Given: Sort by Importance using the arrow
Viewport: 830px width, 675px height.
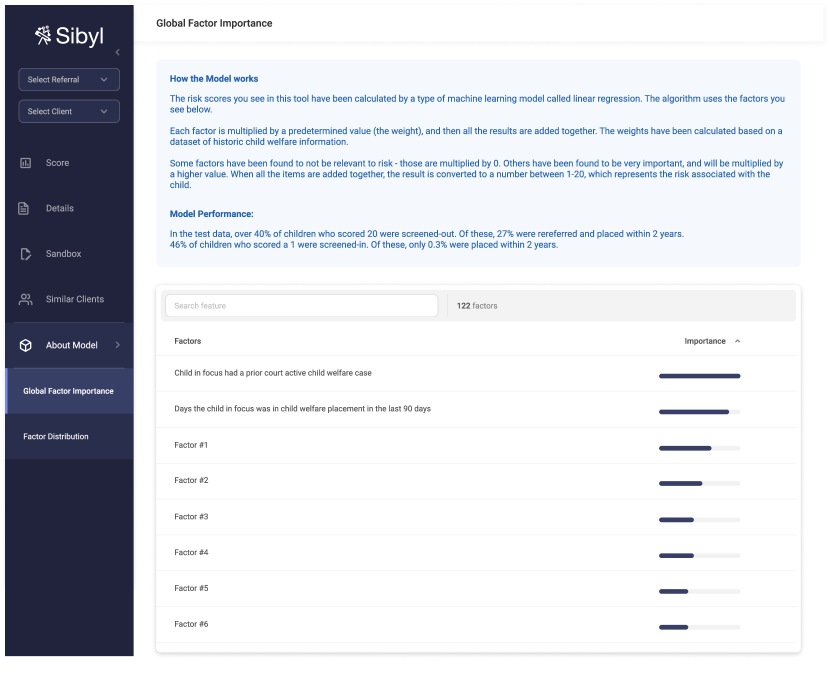Looking at the screenshot, I should pos(738,341).
